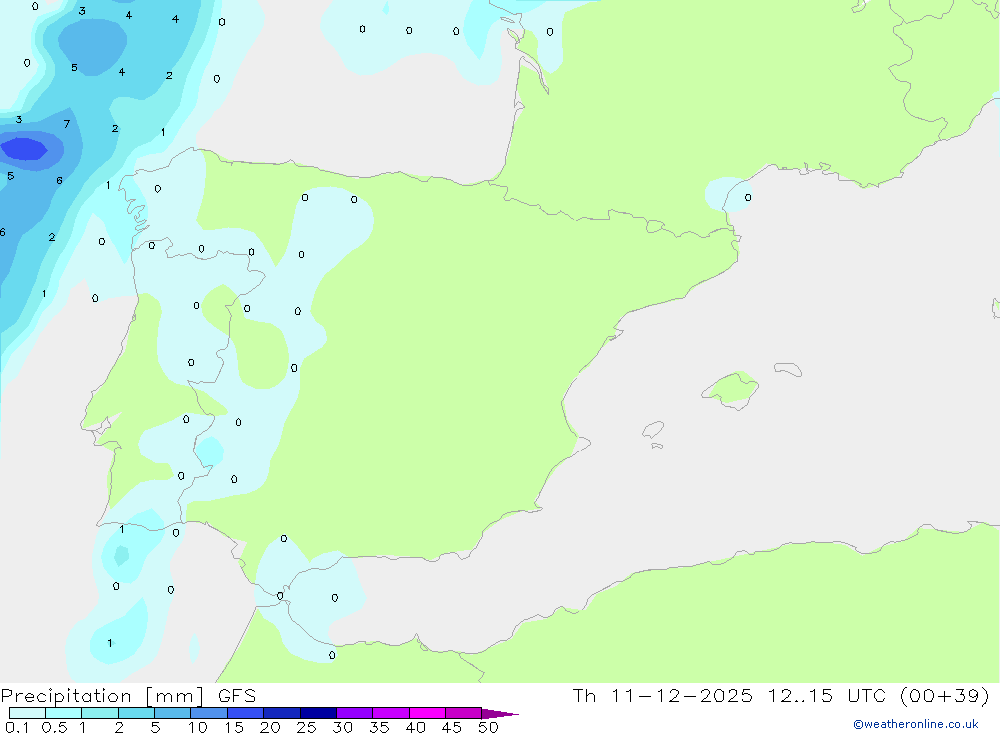This screenshot has height=733, width=1000.
Task: Click the '50' legend scale label
Action: click(489, 727)
